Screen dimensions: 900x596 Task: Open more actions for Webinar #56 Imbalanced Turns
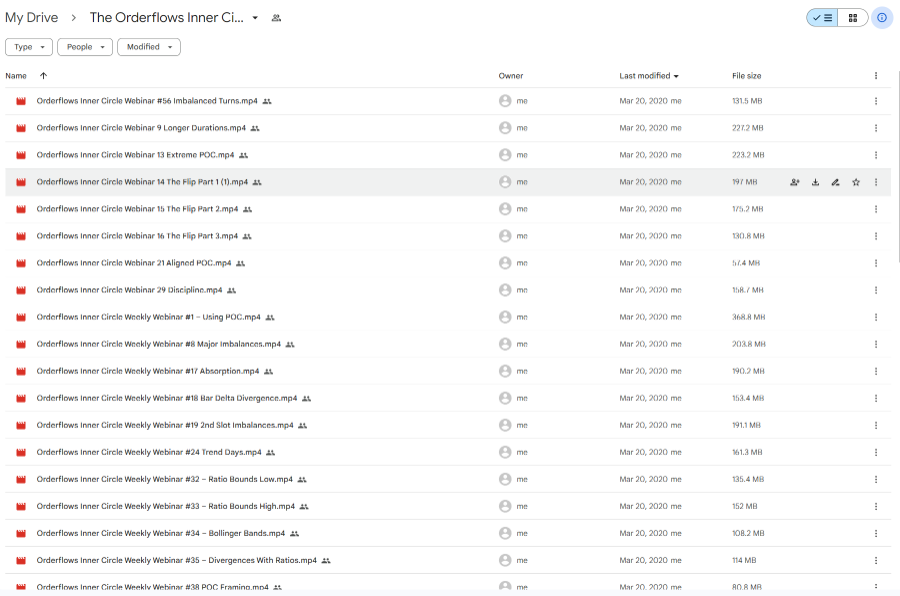(876, 101)
